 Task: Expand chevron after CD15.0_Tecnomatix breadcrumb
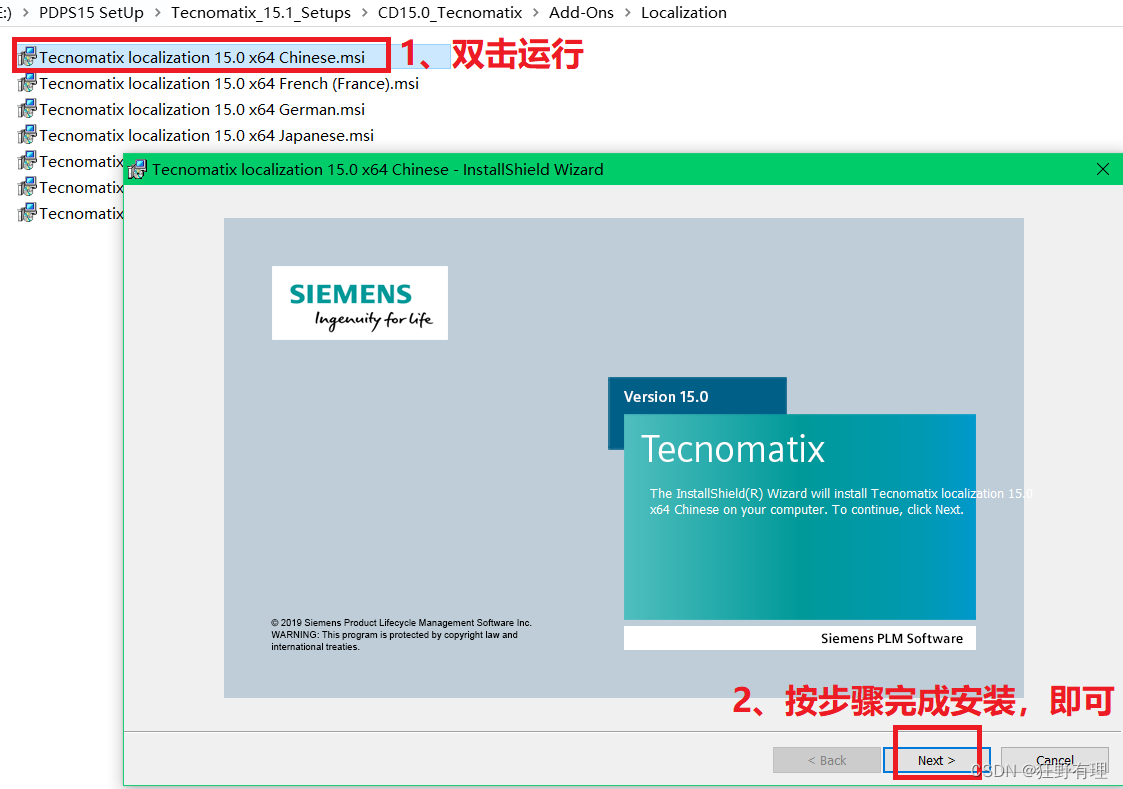coord(536,13)
